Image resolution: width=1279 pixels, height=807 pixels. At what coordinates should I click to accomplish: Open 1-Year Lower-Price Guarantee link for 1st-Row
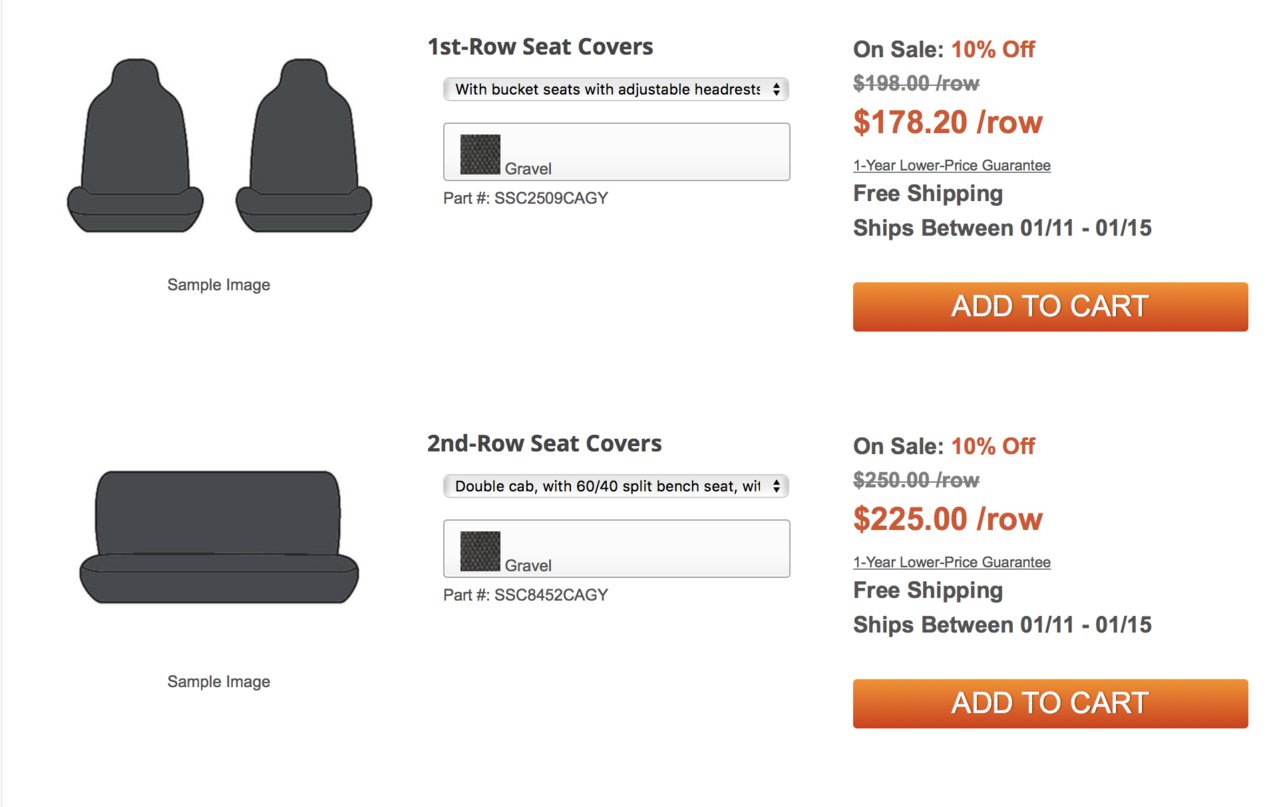click(x=952, y=165)
